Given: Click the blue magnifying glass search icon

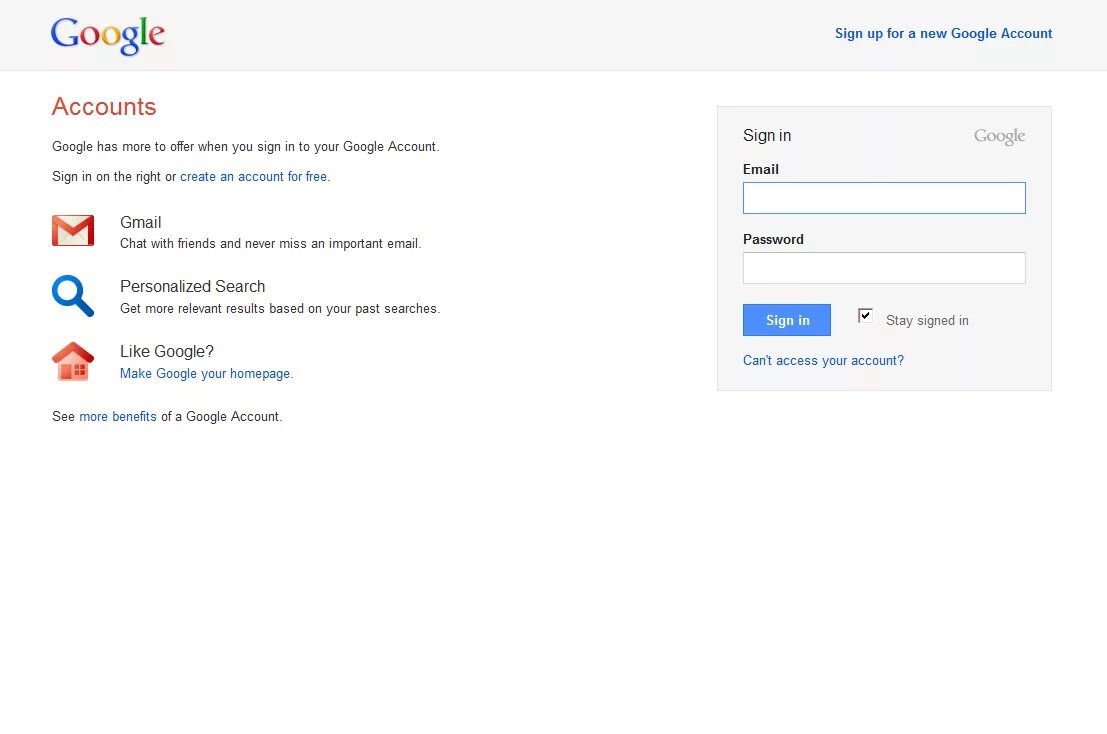Looking at the screenshot, I should click(x=73, y=296).
